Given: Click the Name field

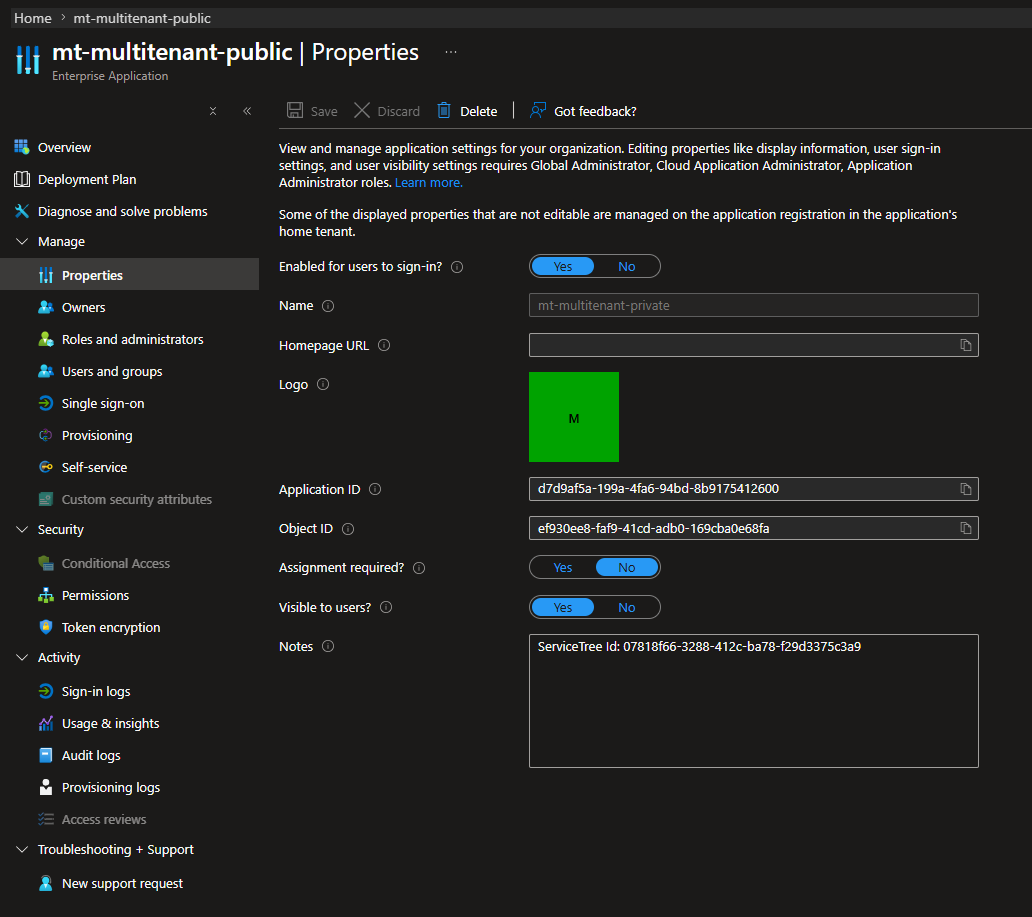Looking at the screenshot, I should pos(754,305).
